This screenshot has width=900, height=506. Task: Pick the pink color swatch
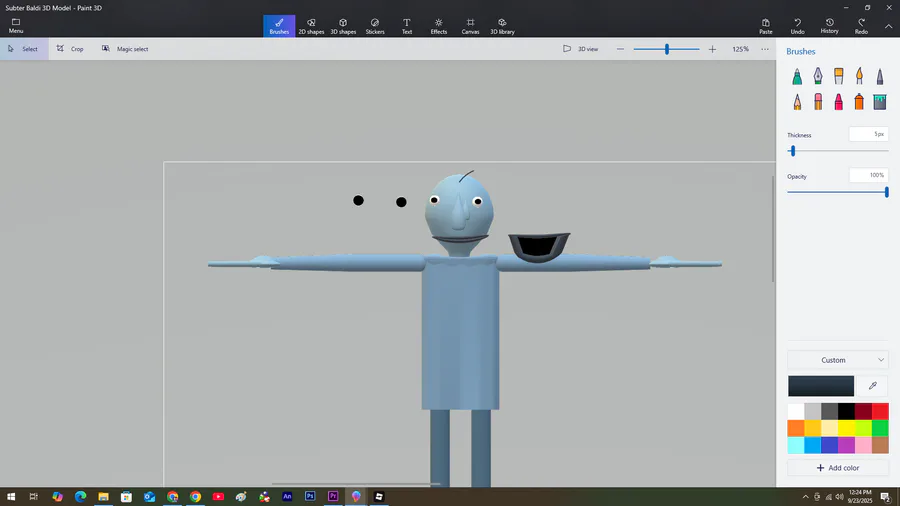[863, 445]
